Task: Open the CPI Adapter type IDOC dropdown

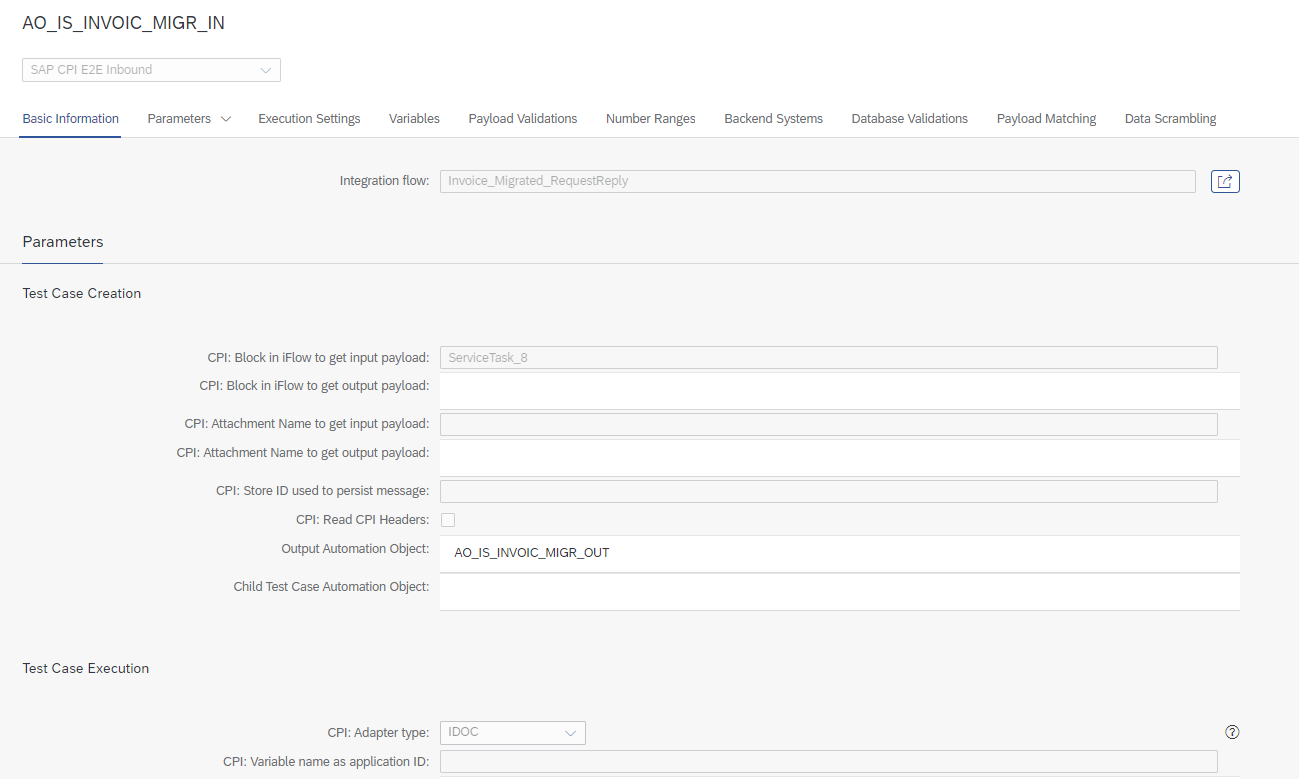Action: (512, 733)
